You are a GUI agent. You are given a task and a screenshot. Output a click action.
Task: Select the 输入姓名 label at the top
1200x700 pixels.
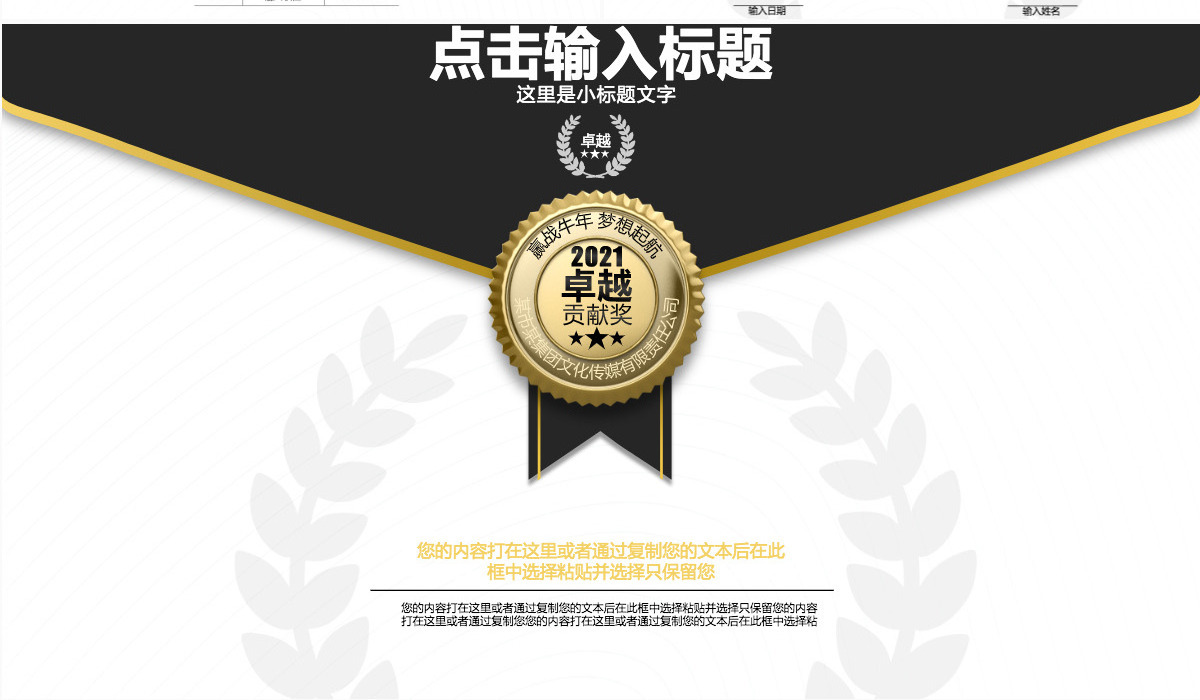tap(1041, 11)
